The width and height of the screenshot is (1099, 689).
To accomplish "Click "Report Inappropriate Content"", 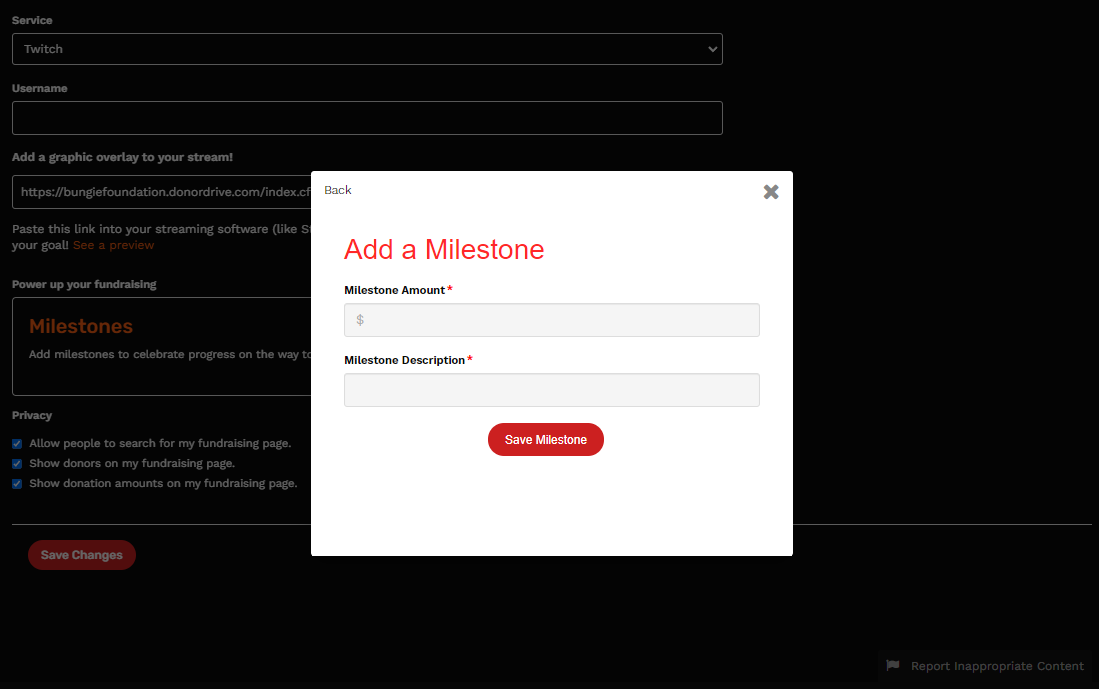I will (x=997, y=666).
